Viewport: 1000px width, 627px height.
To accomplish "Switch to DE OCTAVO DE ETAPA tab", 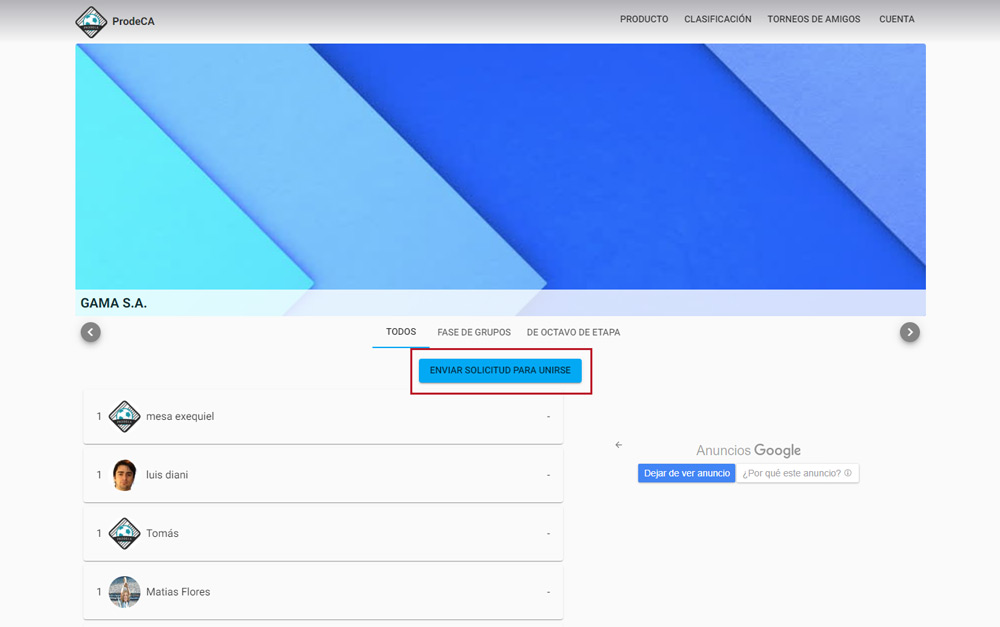I will coord(573,332).
